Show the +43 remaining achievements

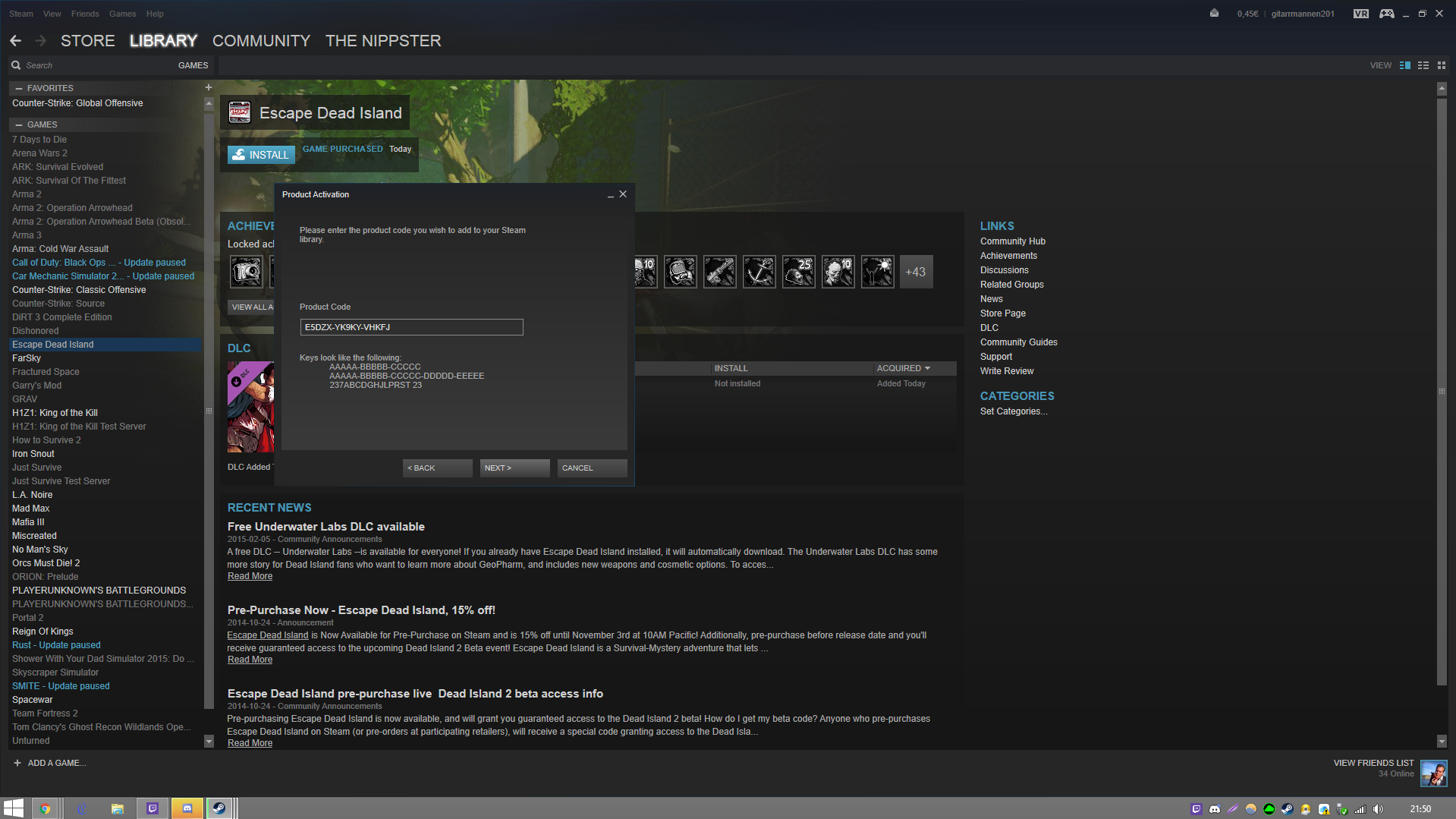916,272
